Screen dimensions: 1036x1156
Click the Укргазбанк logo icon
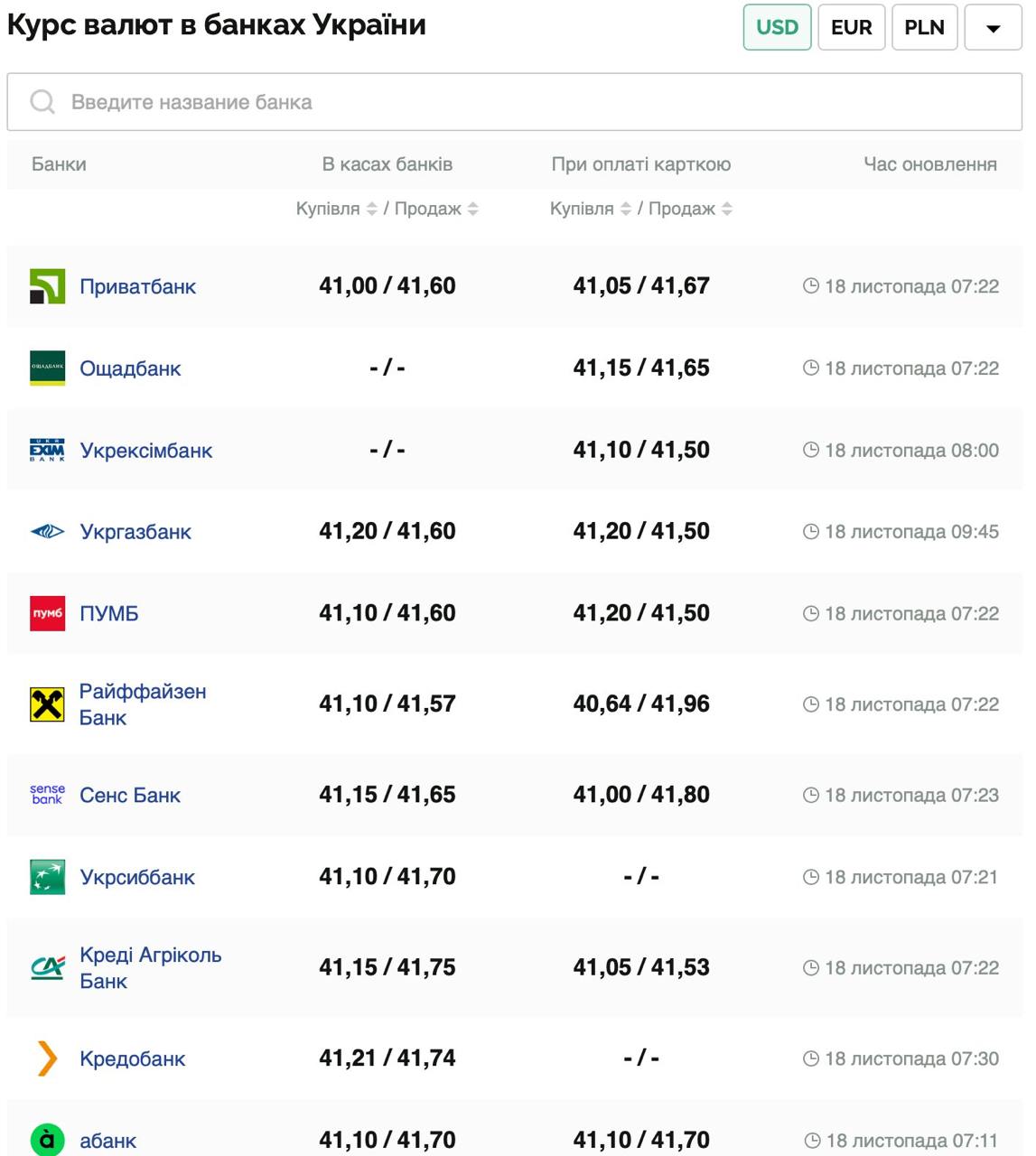click(x=47, y=532)
